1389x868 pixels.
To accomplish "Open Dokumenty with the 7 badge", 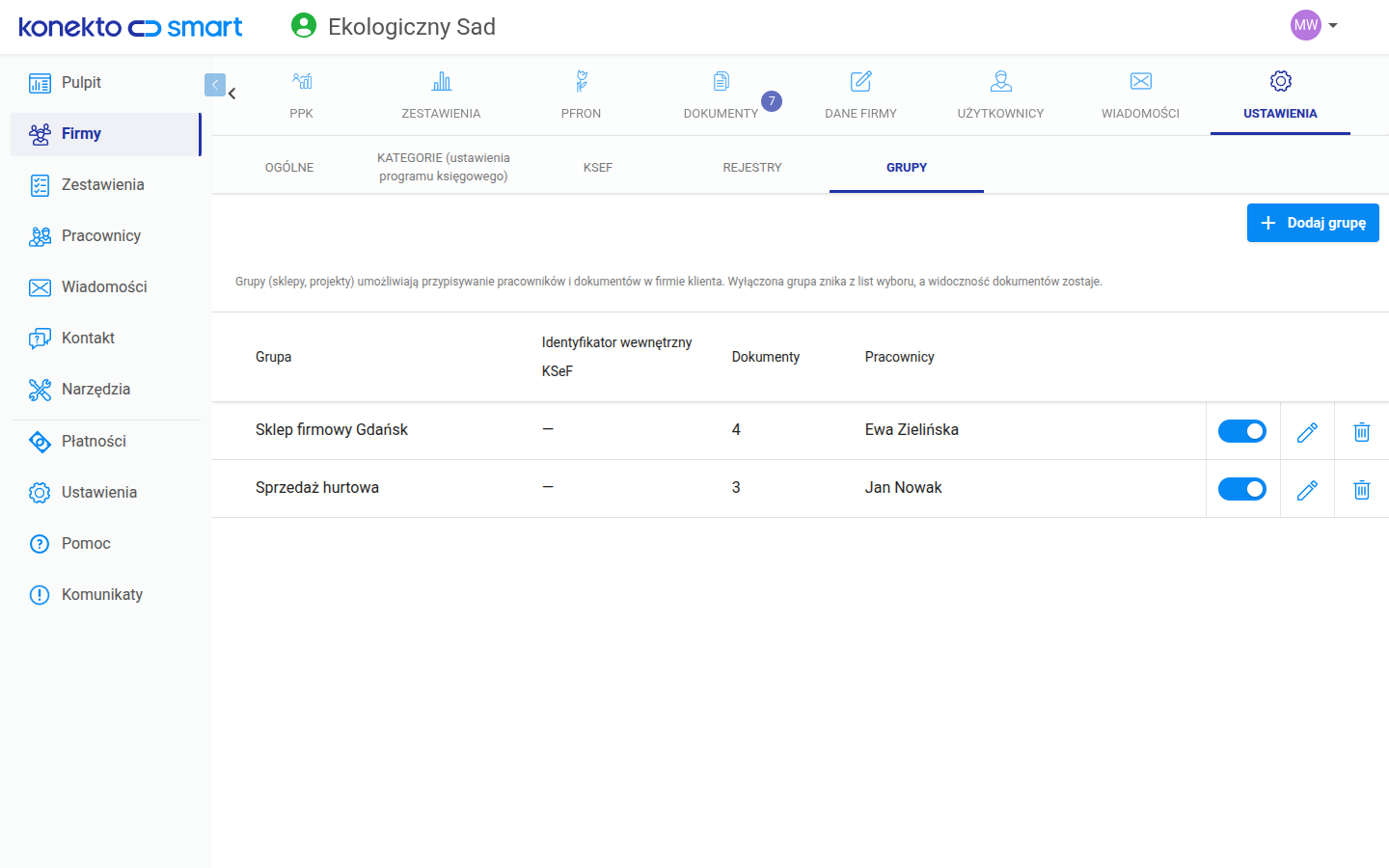I will (x=721, y=95).
